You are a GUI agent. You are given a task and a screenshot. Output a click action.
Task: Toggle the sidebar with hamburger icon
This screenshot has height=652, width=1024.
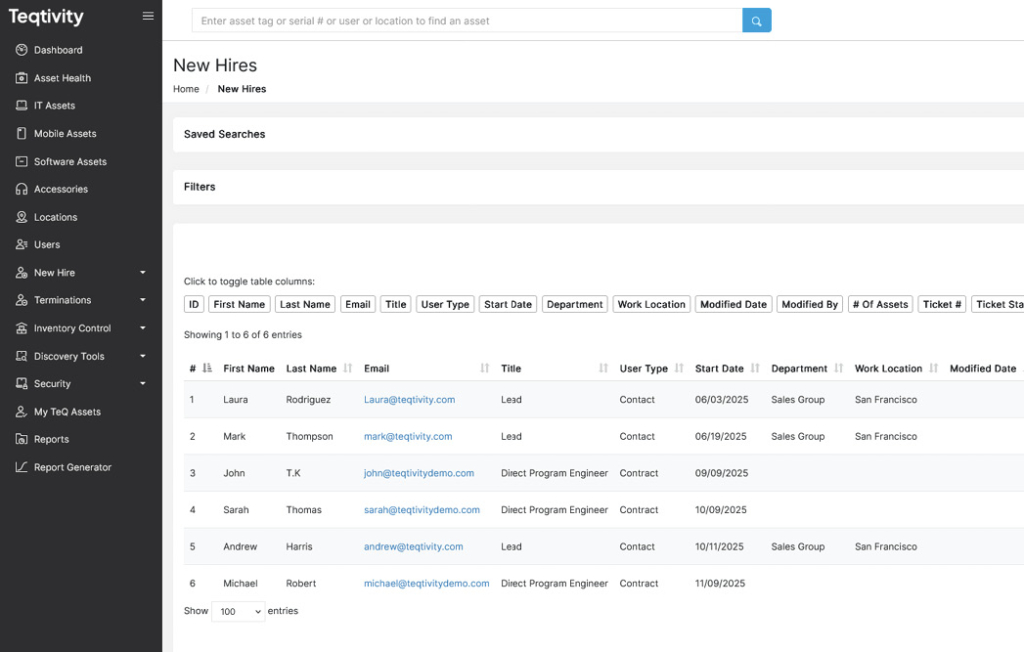tap(148, 16)
